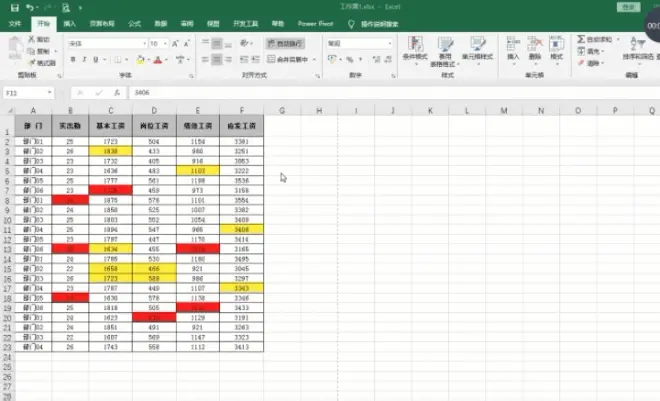The height and width of the screenshot is (401, 660).
Task: Toggle Align Left
Action: tap(205, 59)
